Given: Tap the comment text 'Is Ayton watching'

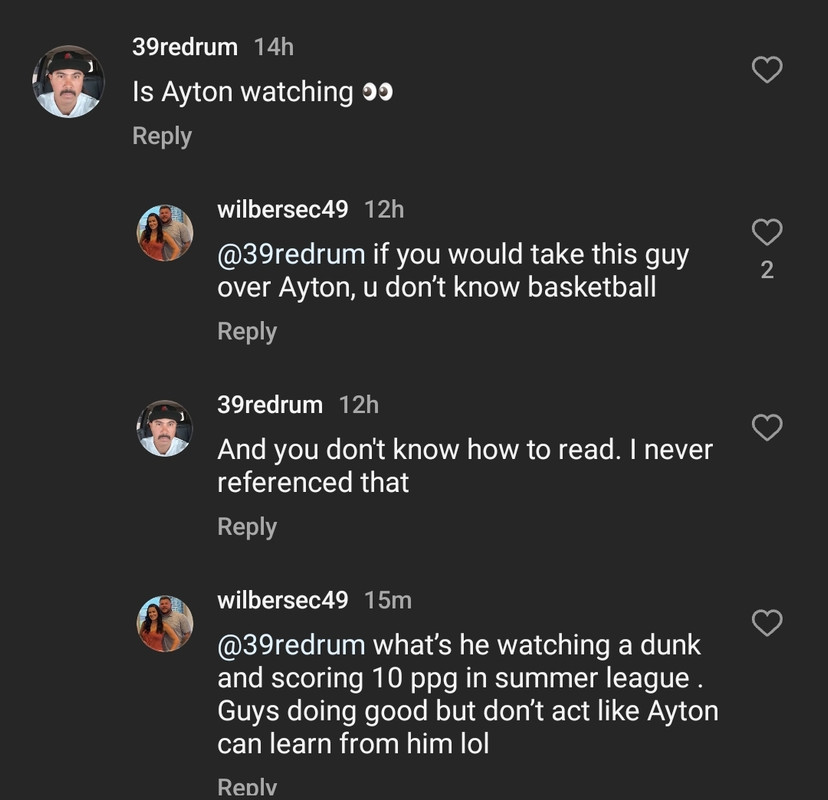Looking at the screenshot, I should (x=242, y=92).
